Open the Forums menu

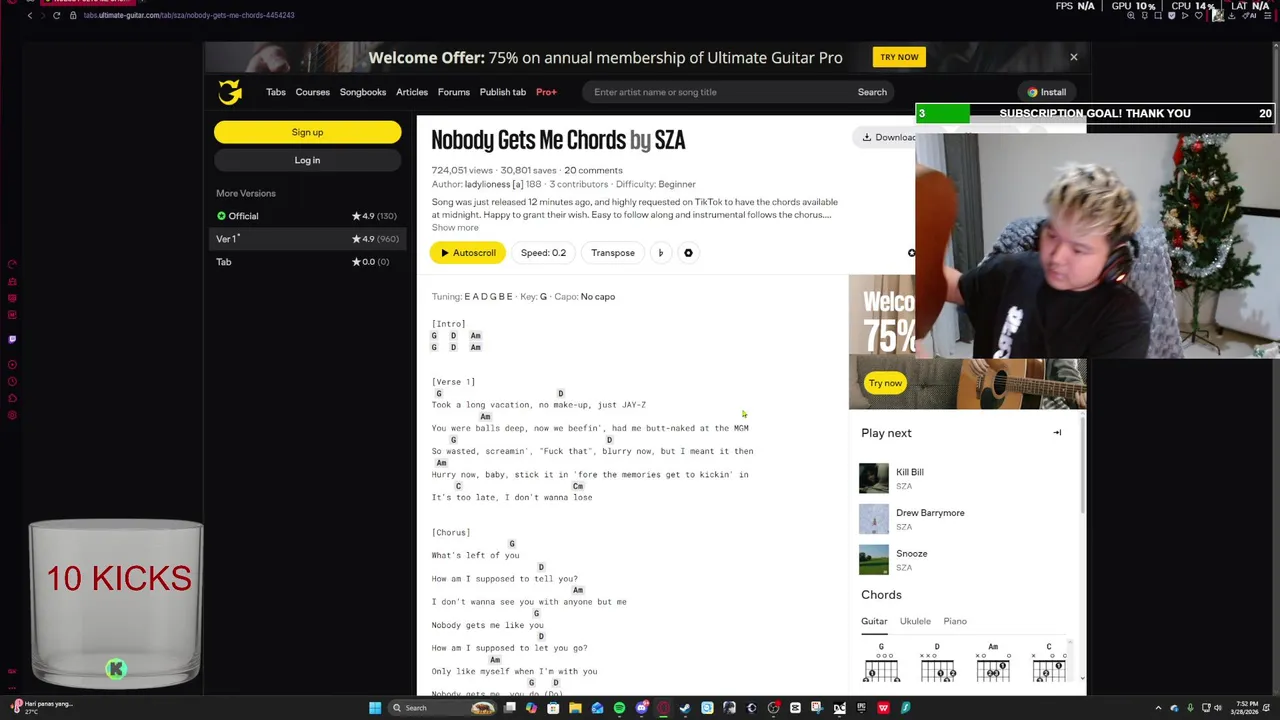pyautogui.click(x=453, y=92)
